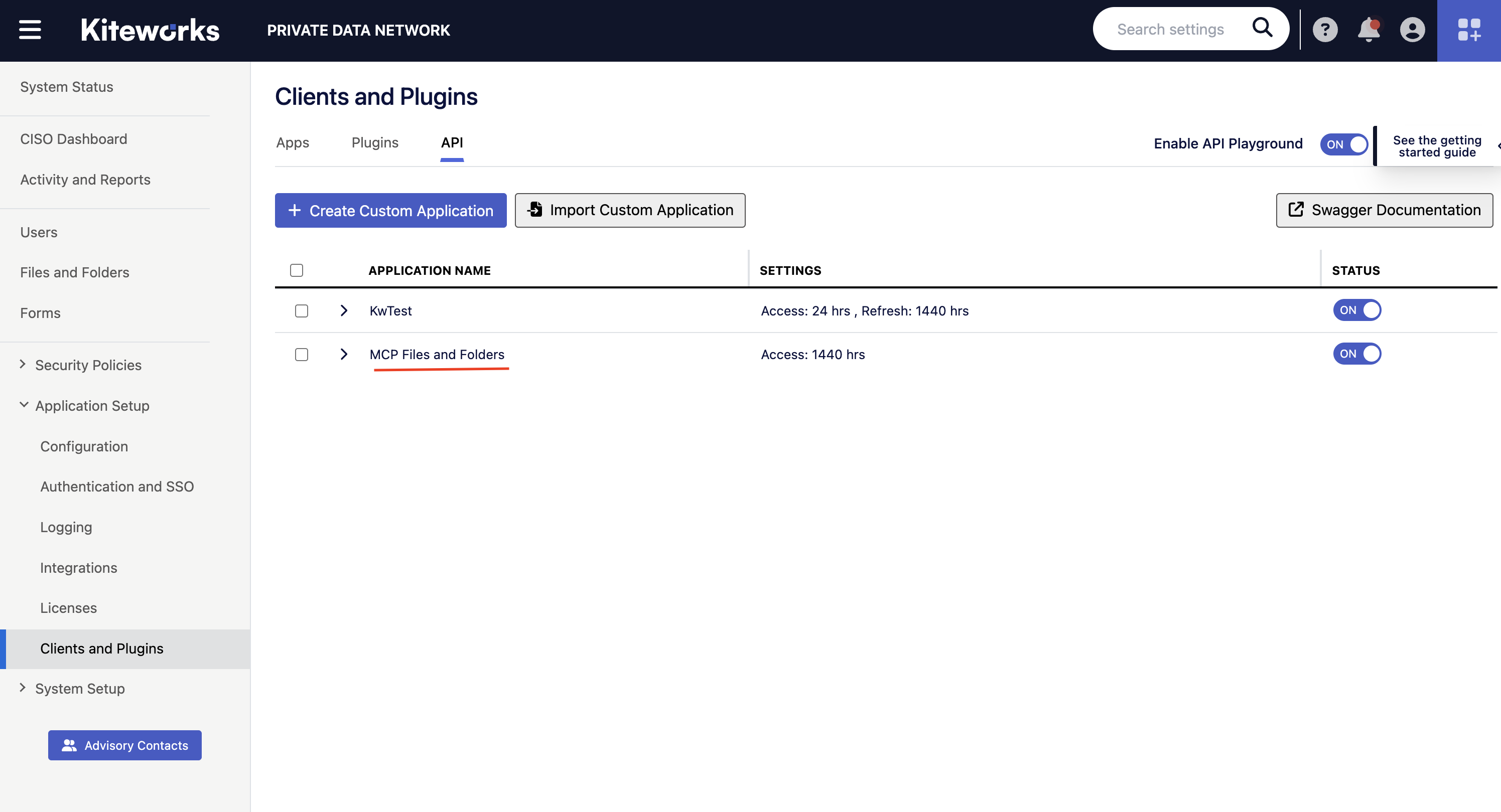
Task: Click Create Custom Application button
Action: 390,210
